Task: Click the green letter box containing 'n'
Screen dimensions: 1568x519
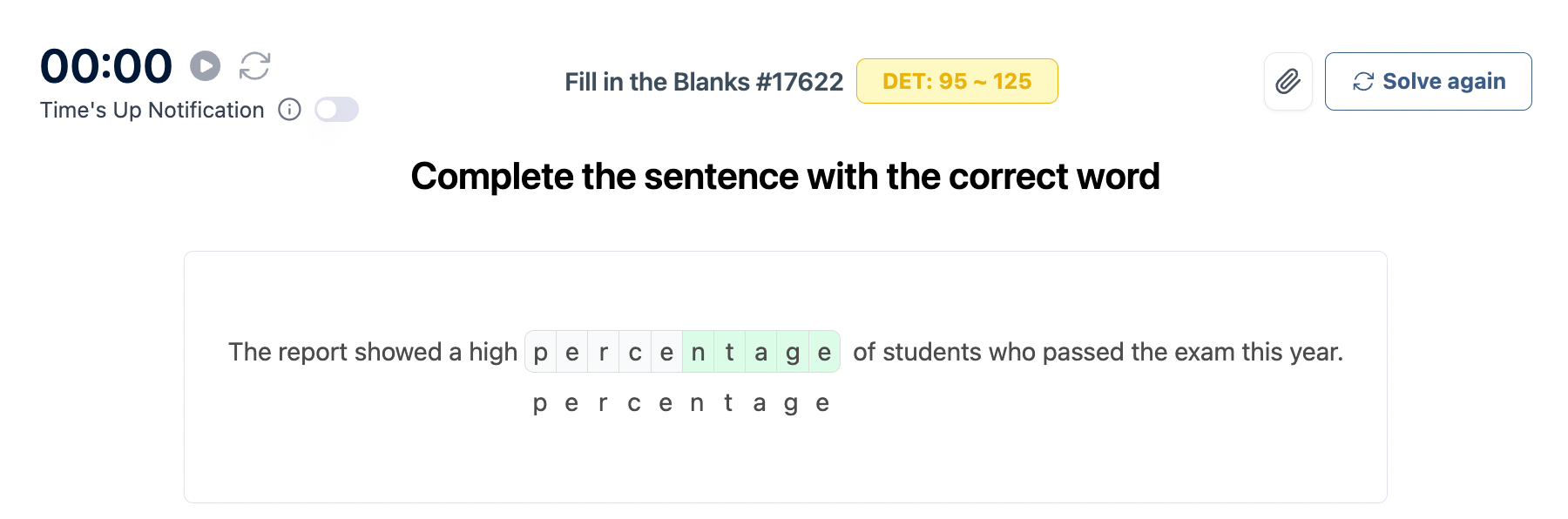Action: pos(698,352)
